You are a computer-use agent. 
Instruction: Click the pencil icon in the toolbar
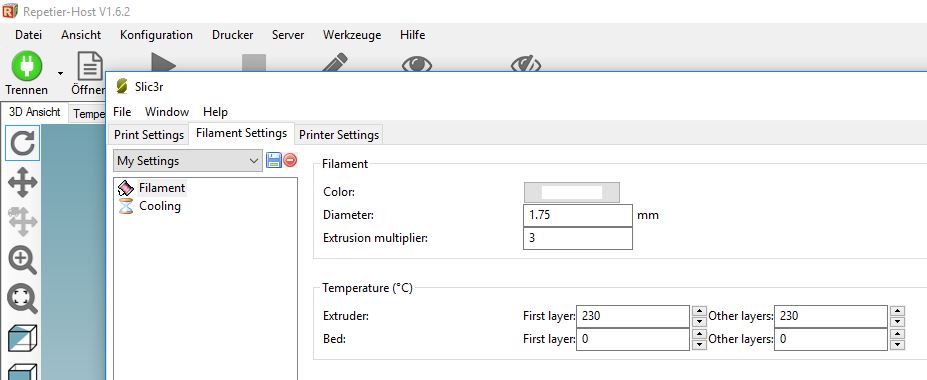335,63
